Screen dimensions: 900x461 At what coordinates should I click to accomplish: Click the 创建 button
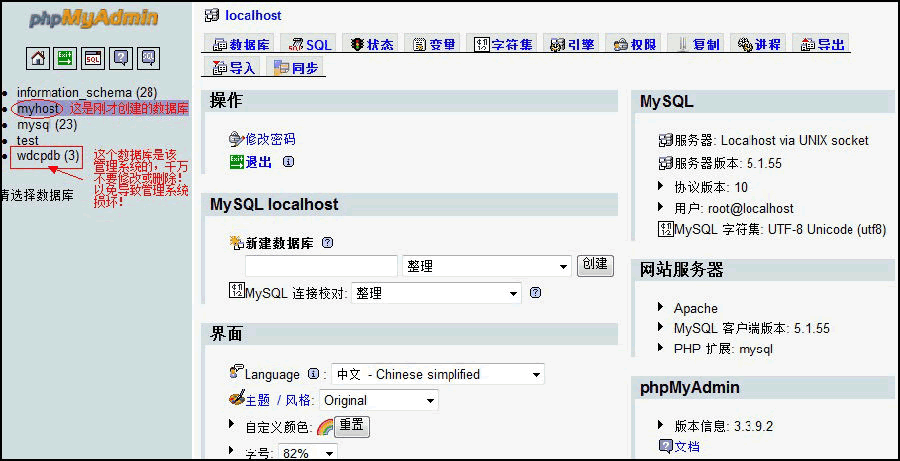[595, 265]
